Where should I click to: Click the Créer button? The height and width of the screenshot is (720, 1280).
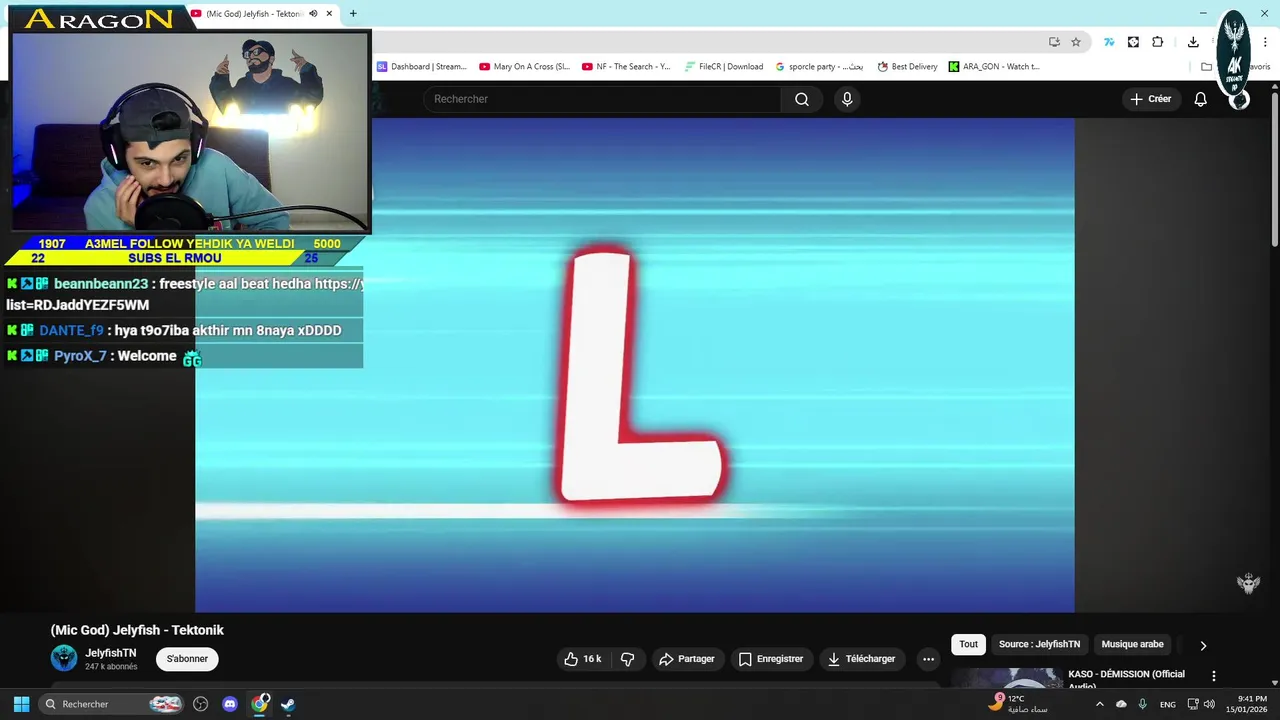tap(1151, 99)
